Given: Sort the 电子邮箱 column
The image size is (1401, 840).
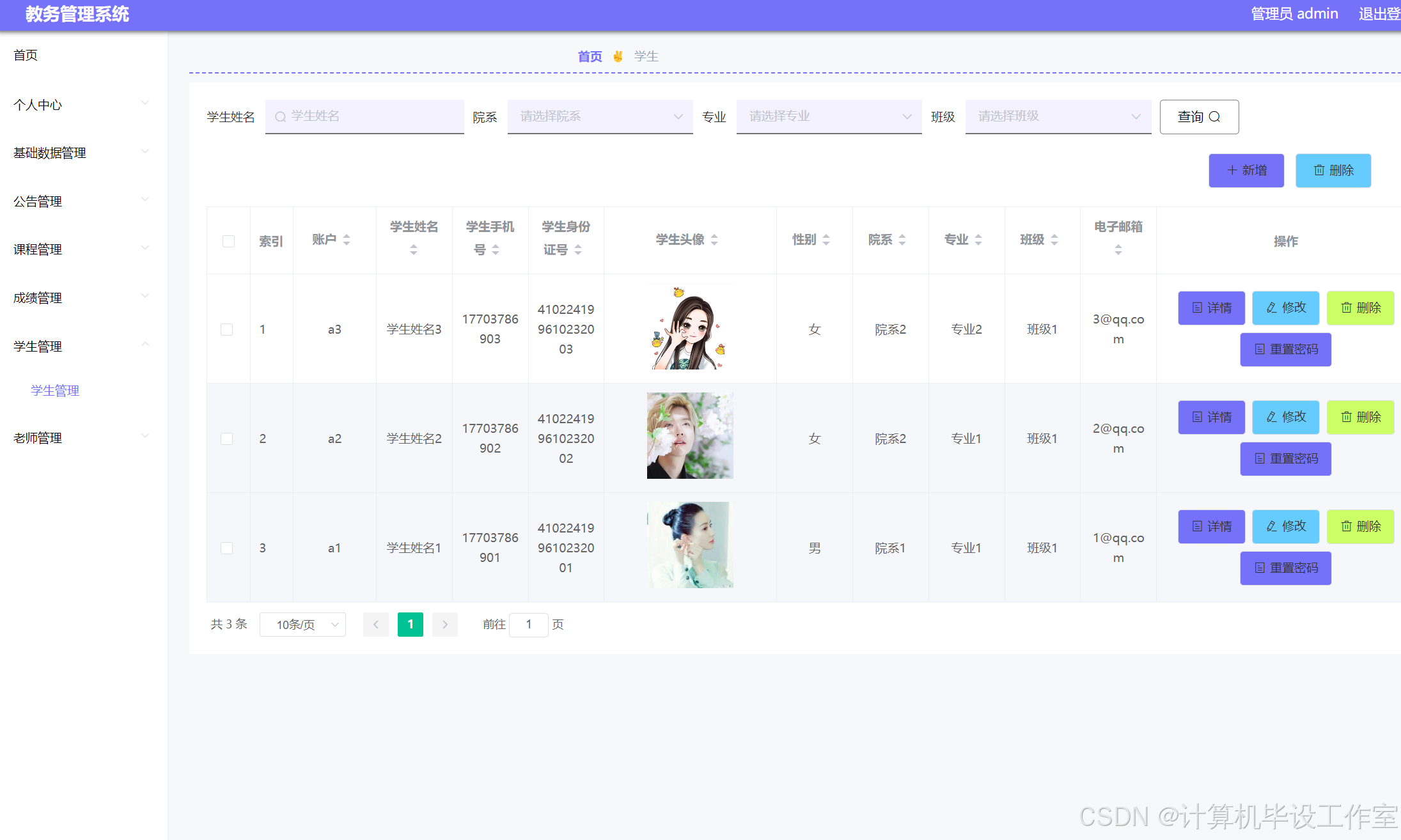Looking at the screenshot, I should coord(1118,250).
